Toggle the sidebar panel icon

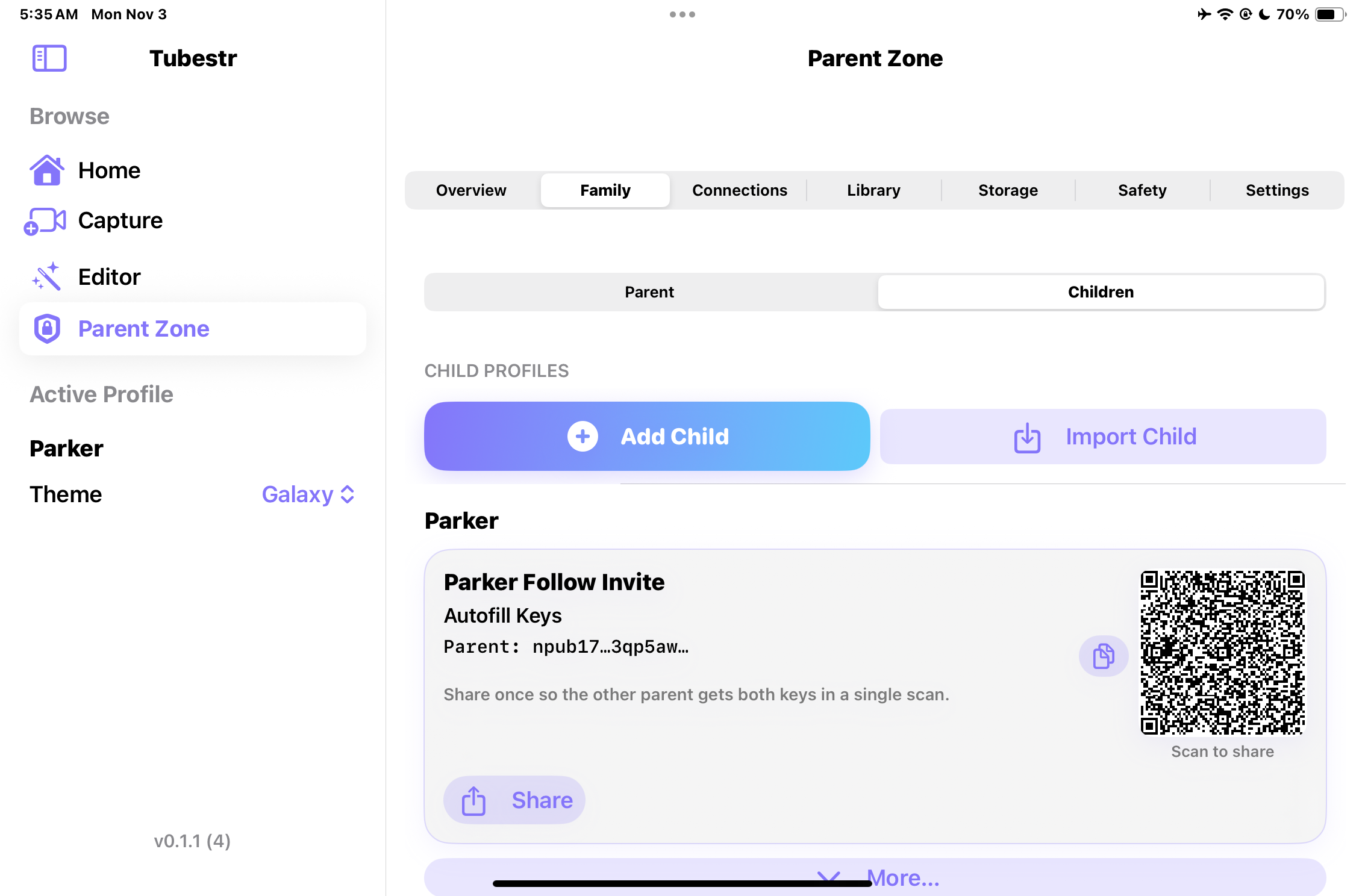coord(49,58)
